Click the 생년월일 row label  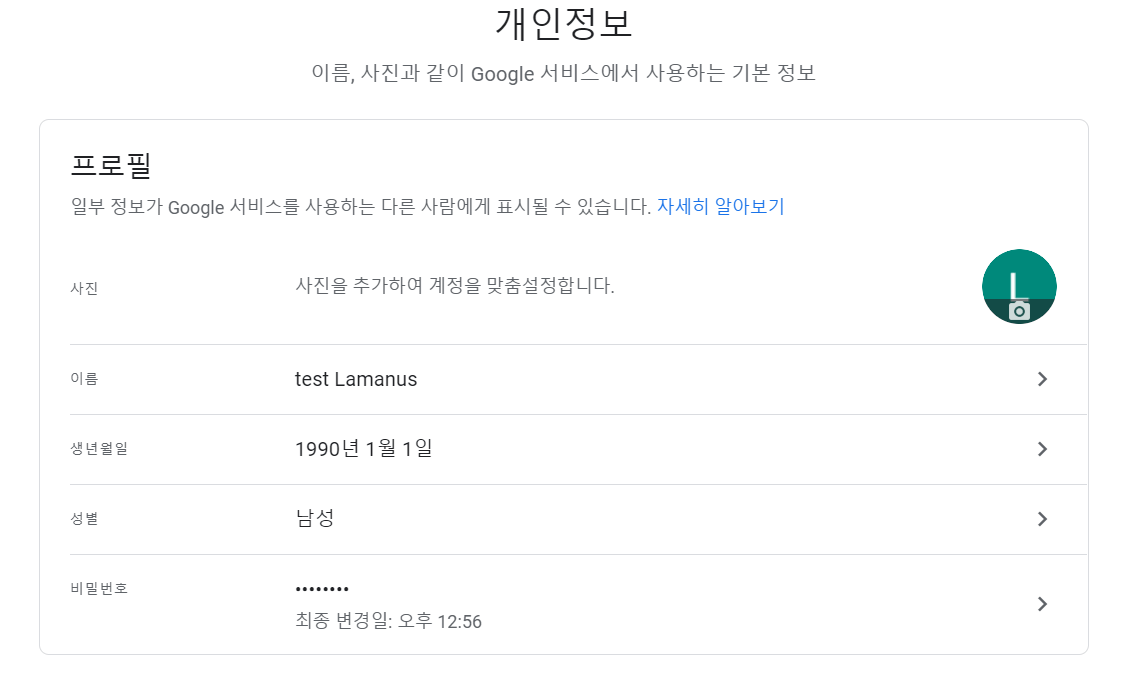[99, 449]
